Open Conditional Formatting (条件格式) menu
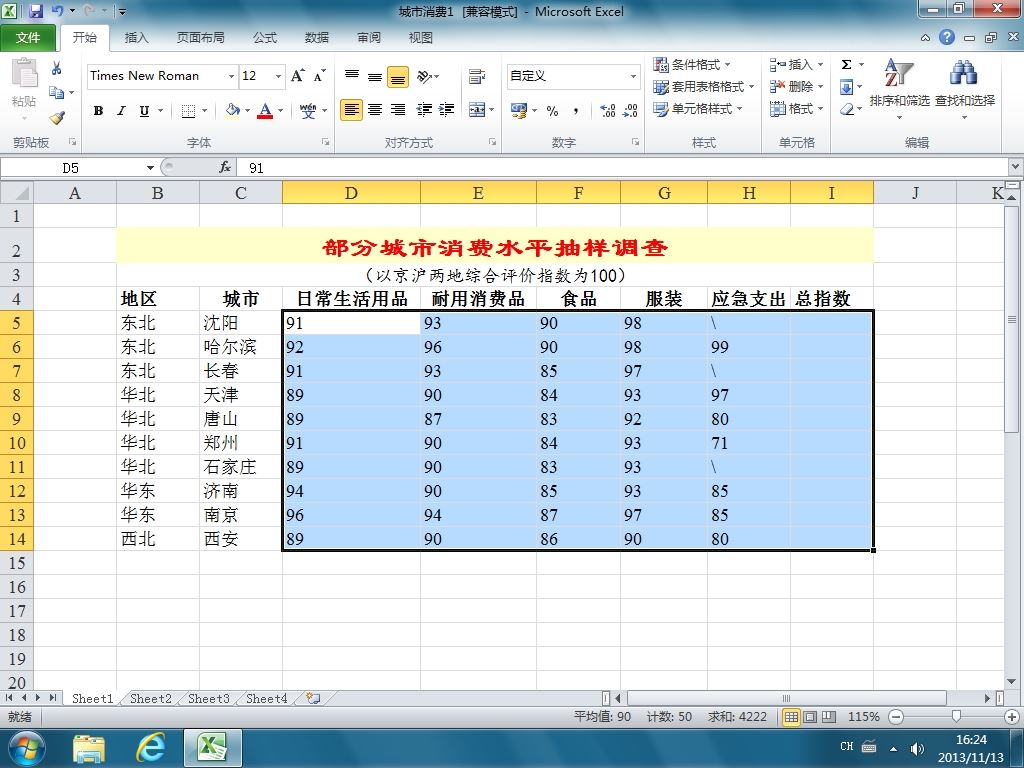Image resolution: width=1024 pixels, height=768 pixels. (x=692, y=65)
